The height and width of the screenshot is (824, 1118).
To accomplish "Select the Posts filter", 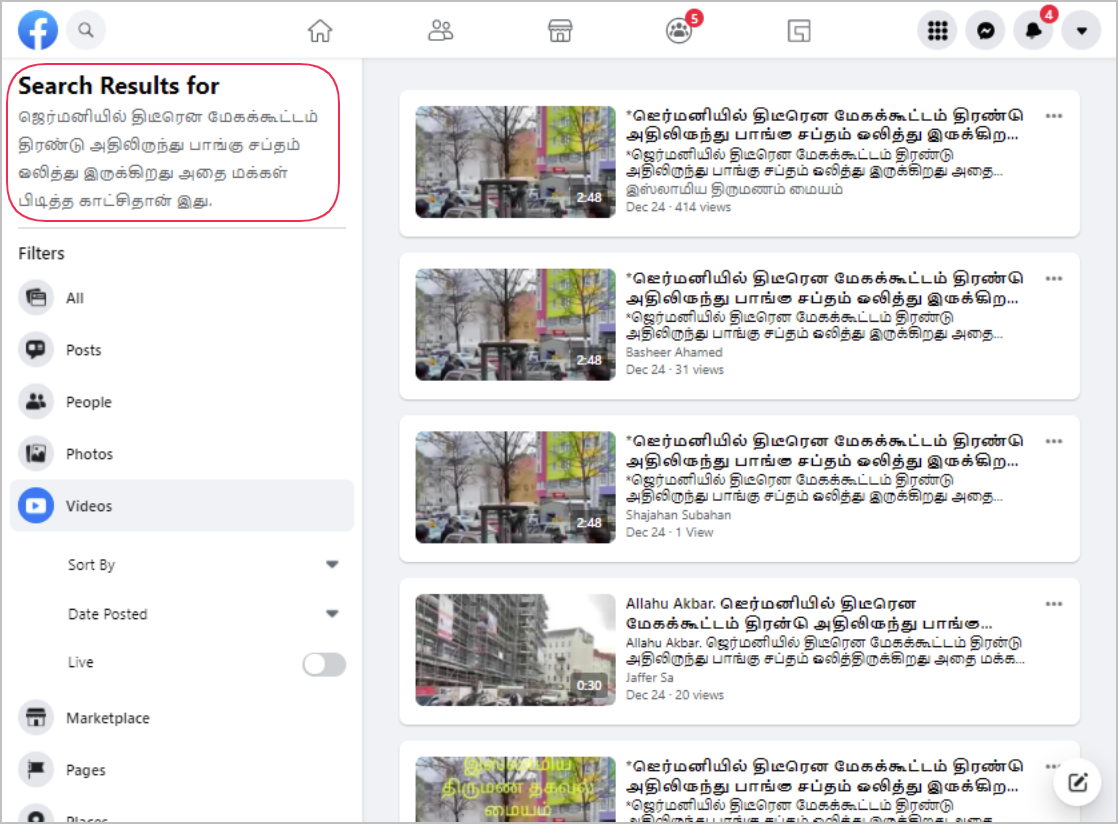I will [x=182, y=350].
